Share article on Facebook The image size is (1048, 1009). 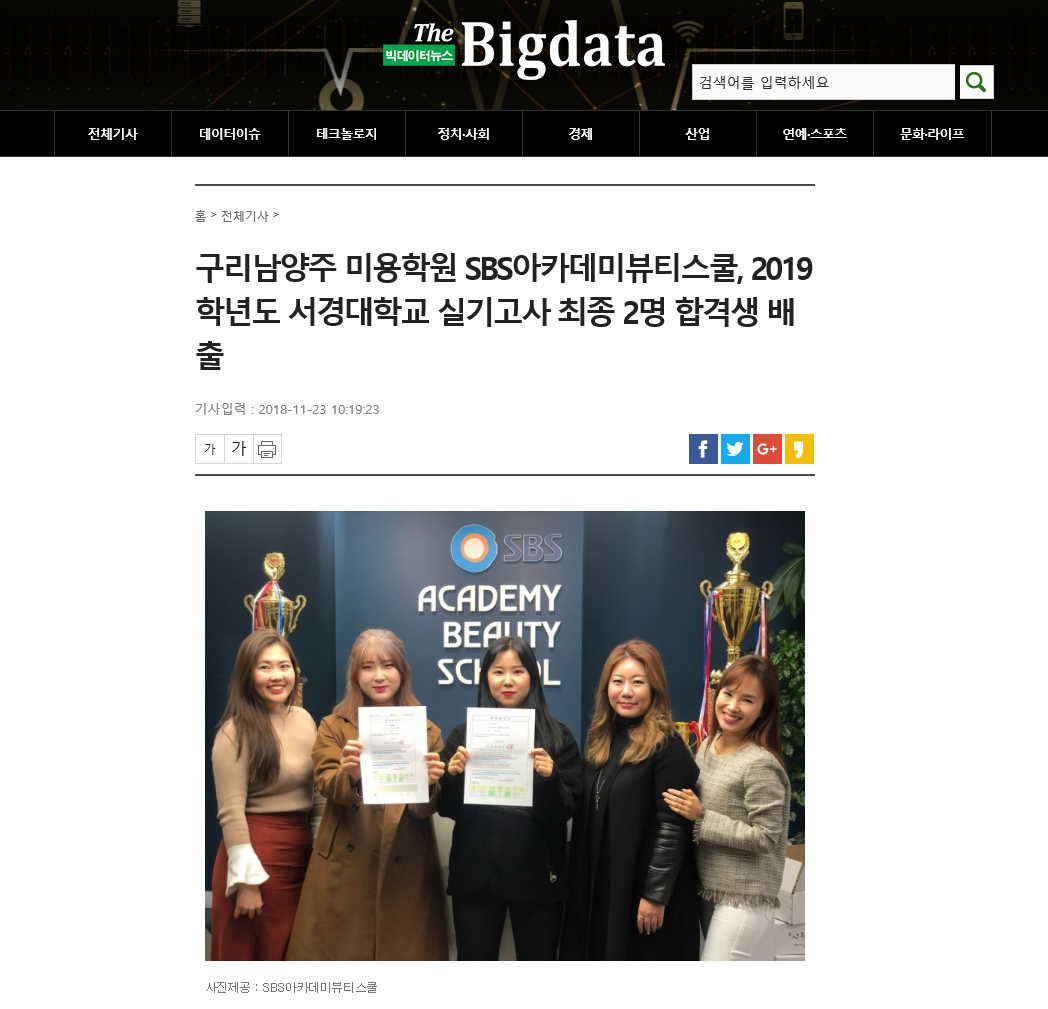coord(703,449)
